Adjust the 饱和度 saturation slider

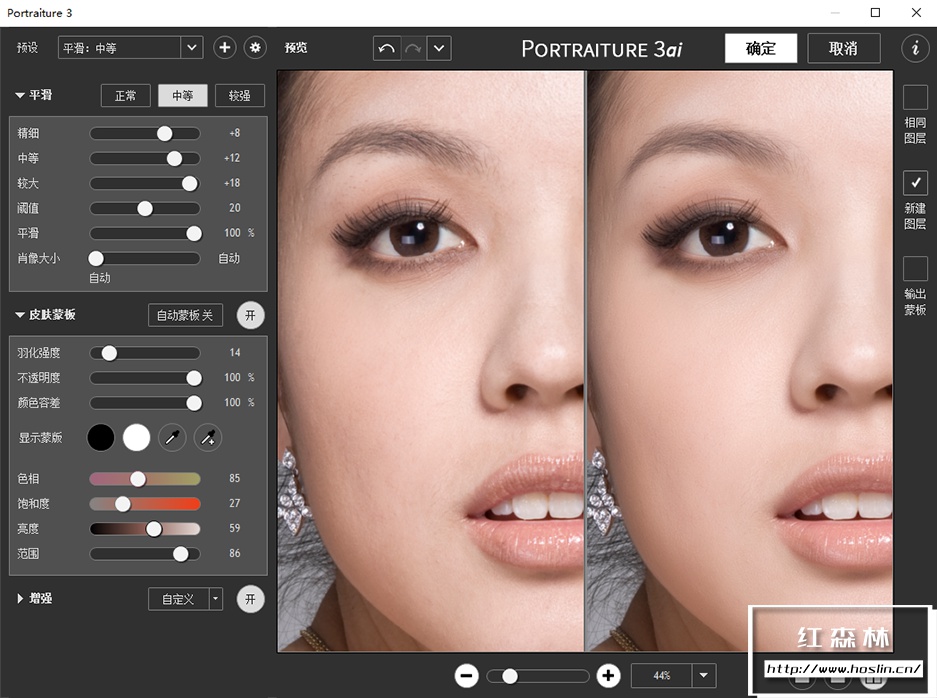[145, 504]
